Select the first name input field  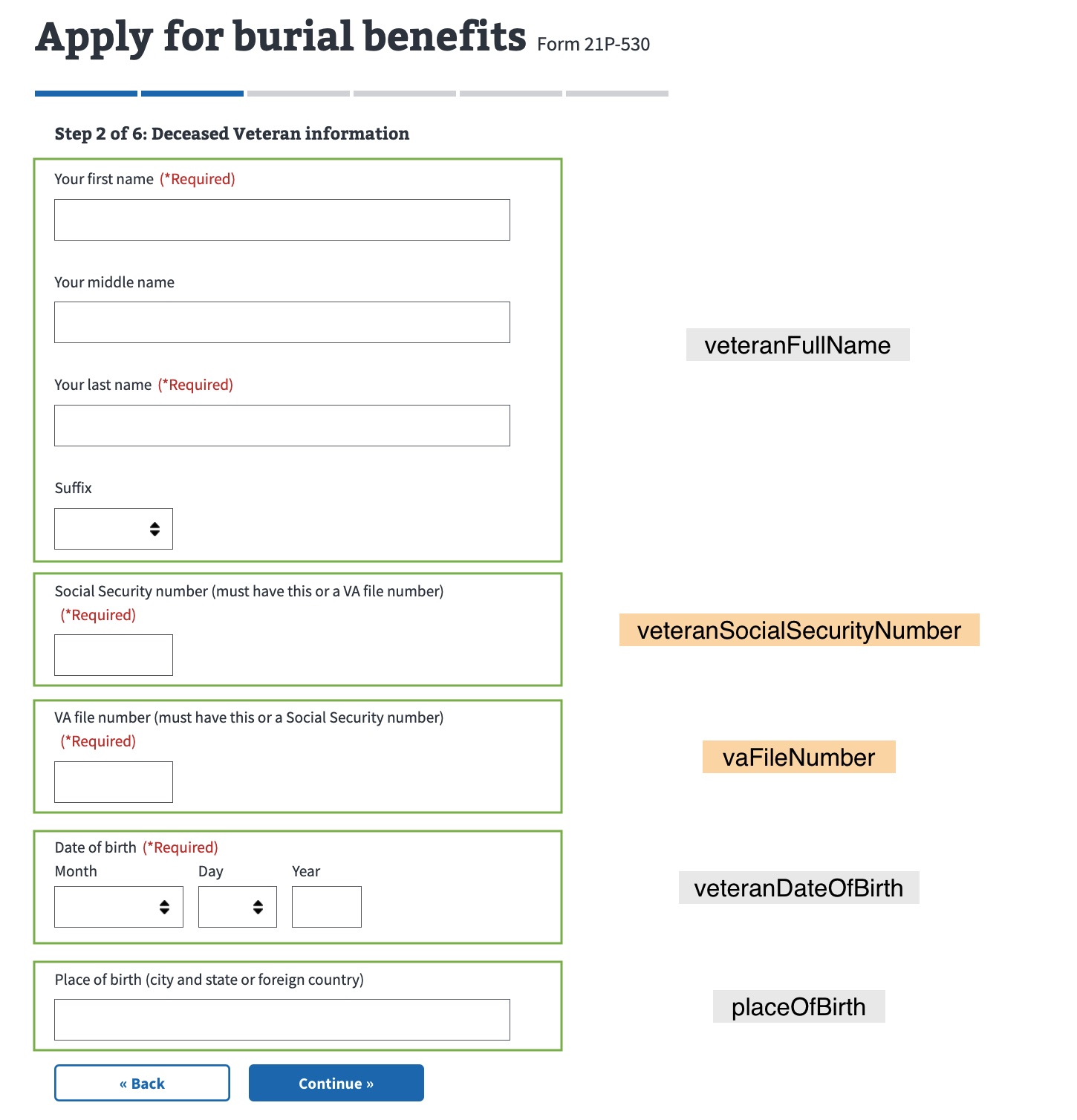point(282,220)
